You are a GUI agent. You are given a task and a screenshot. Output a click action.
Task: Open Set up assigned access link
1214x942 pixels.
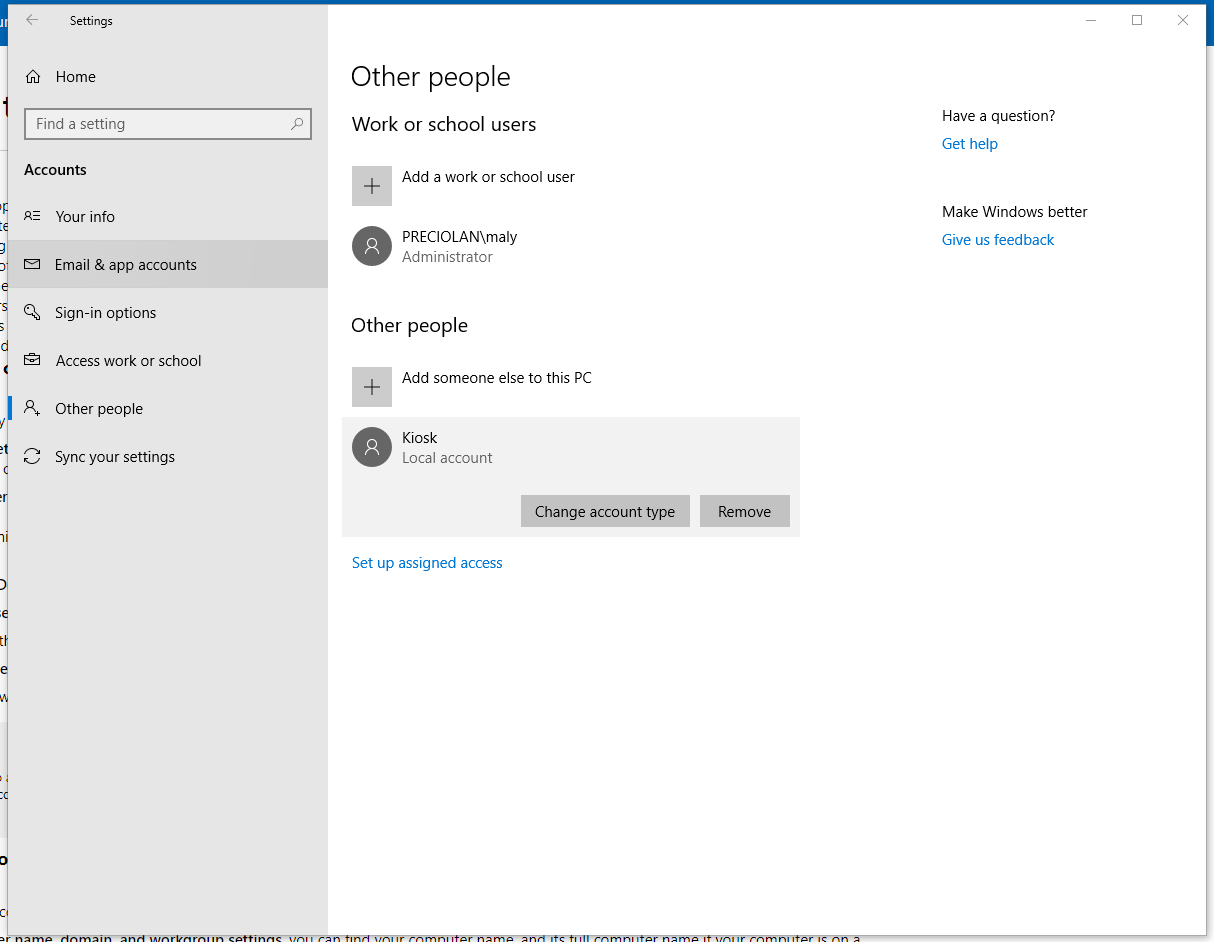tap(427, 563)
